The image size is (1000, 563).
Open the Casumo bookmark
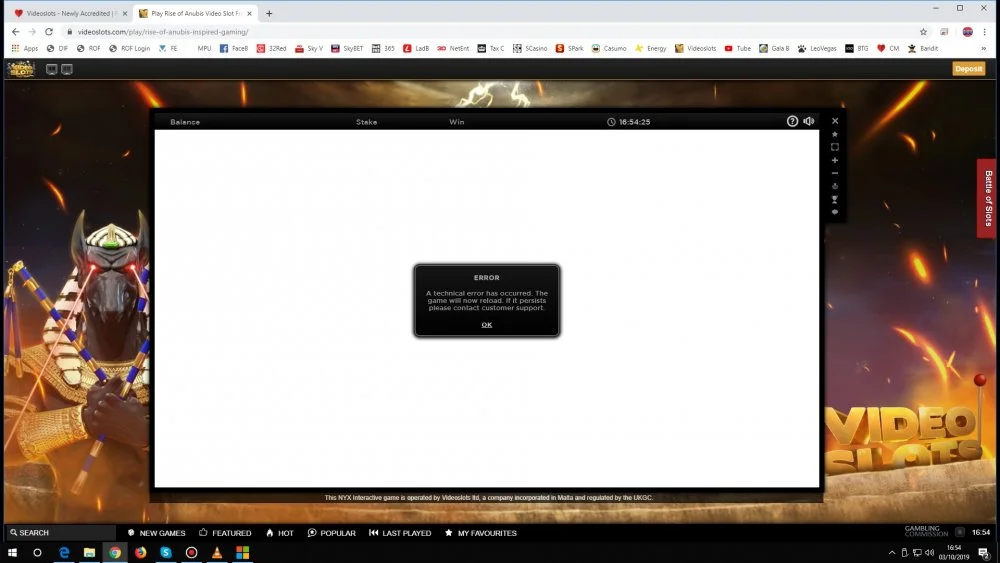(609, 48)
